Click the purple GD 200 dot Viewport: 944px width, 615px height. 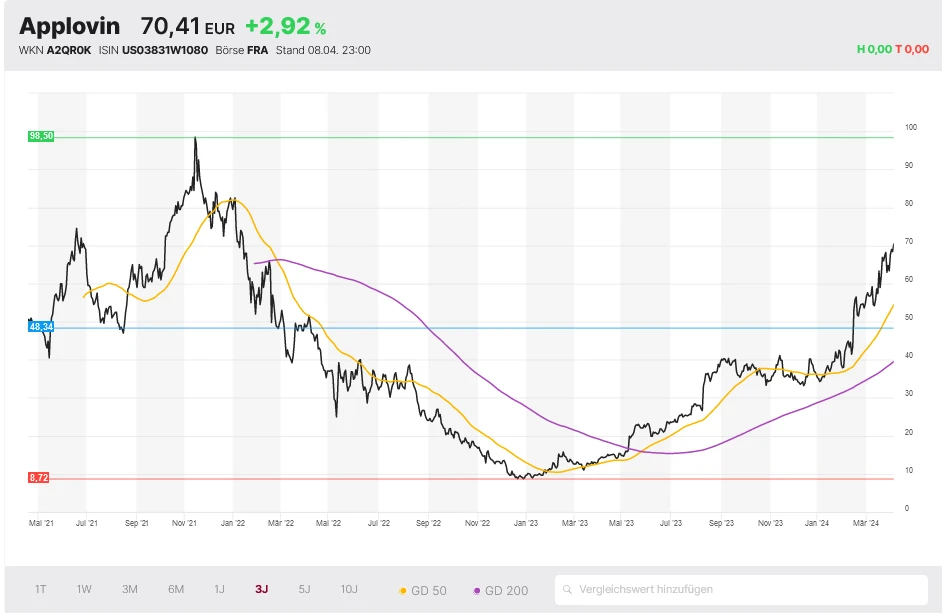point(477,591)
